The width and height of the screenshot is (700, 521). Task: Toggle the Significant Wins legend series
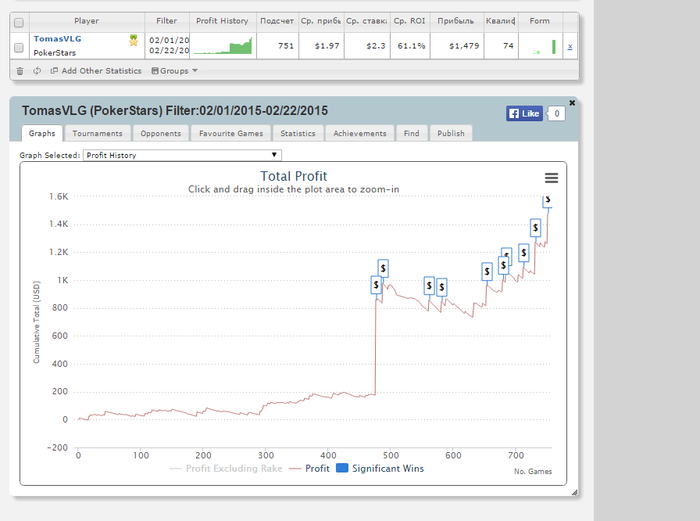click(380, 468)
